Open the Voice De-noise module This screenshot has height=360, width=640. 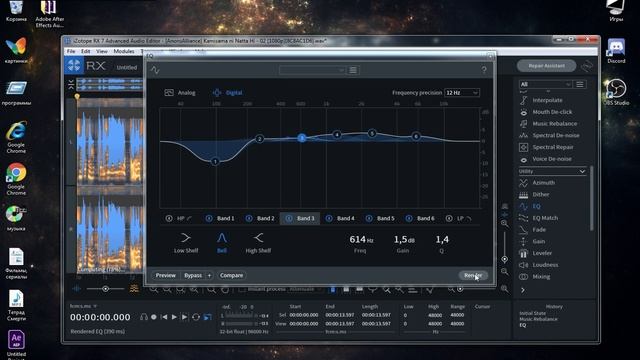(x=551, y=159)
